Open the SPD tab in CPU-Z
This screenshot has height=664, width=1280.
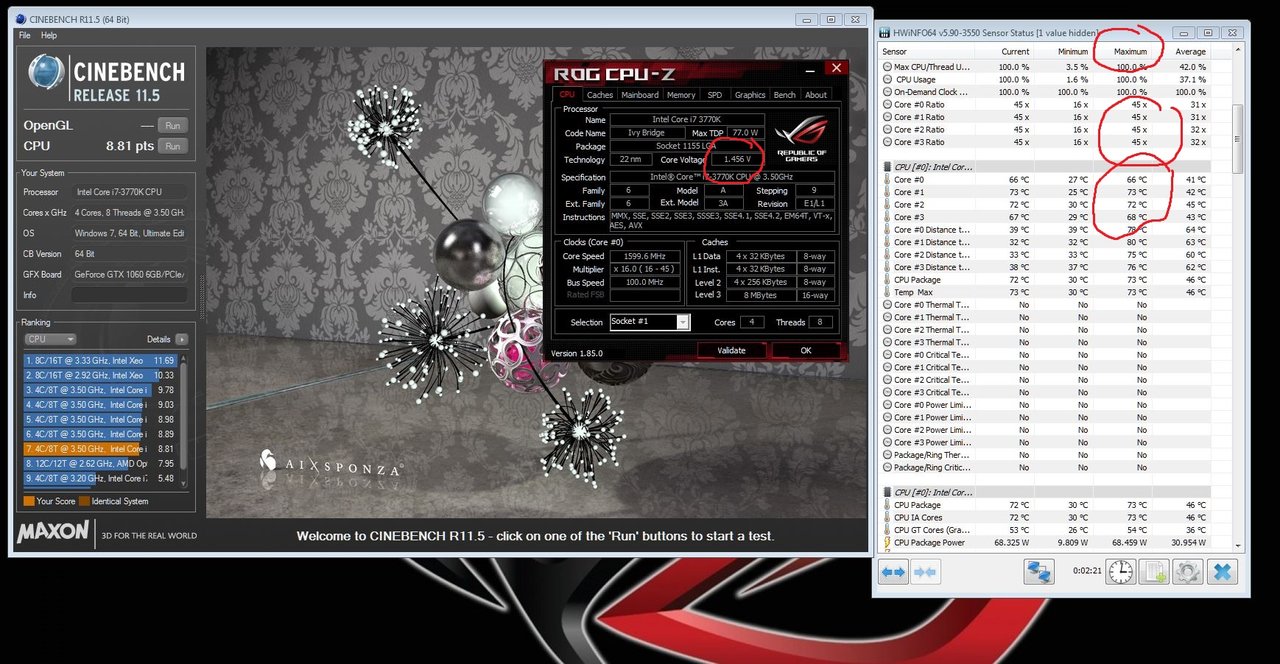coord(715,95)
